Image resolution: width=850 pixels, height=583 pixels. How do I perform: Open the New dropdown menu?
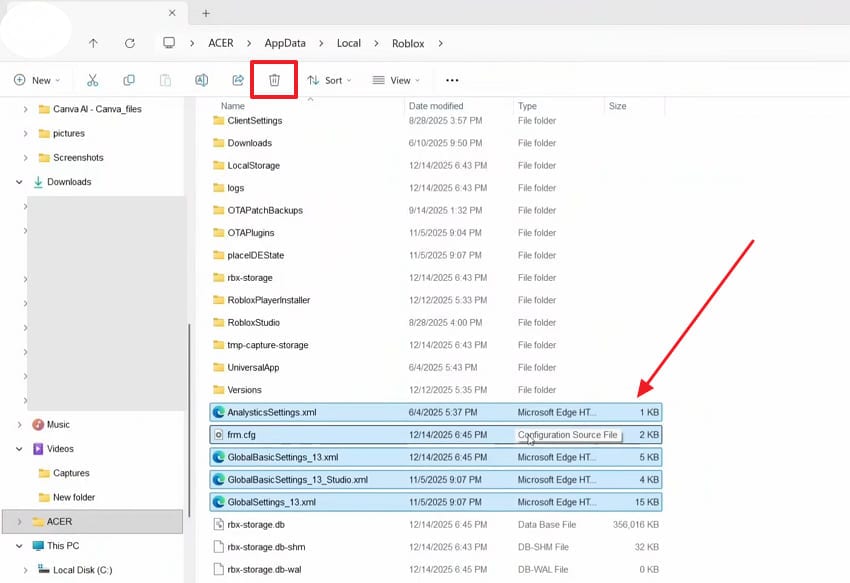coord(37,80)
